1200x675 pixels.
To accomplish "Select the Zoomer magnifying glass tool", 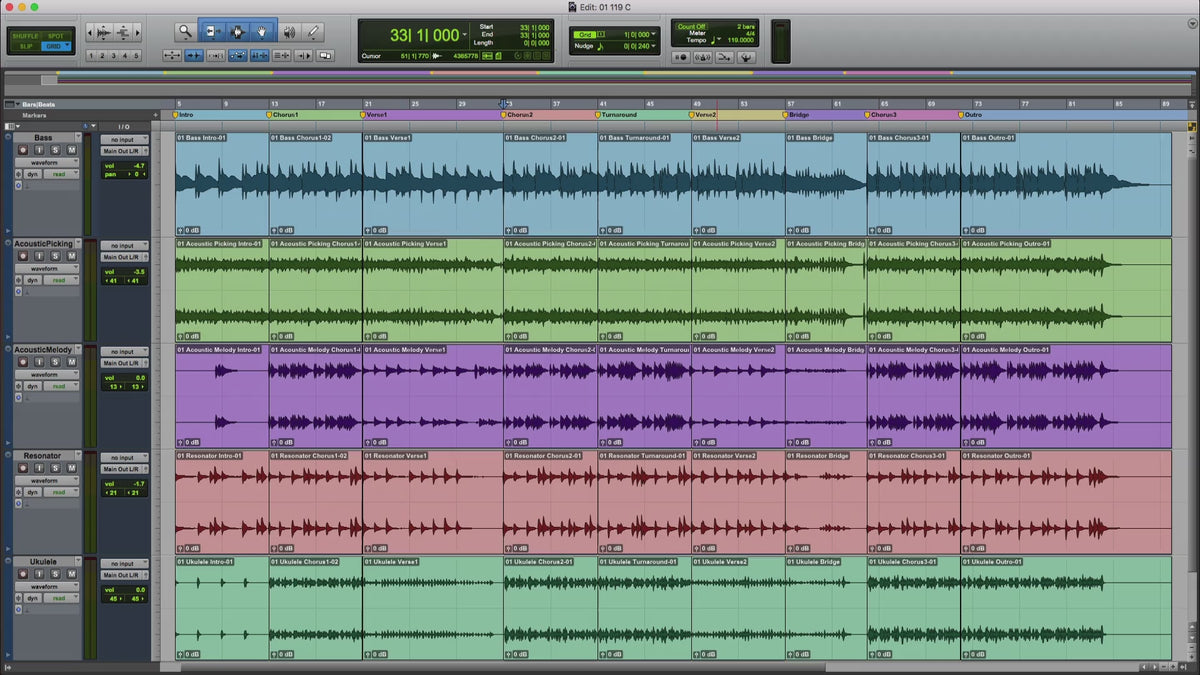I will (x=185, y=32).
